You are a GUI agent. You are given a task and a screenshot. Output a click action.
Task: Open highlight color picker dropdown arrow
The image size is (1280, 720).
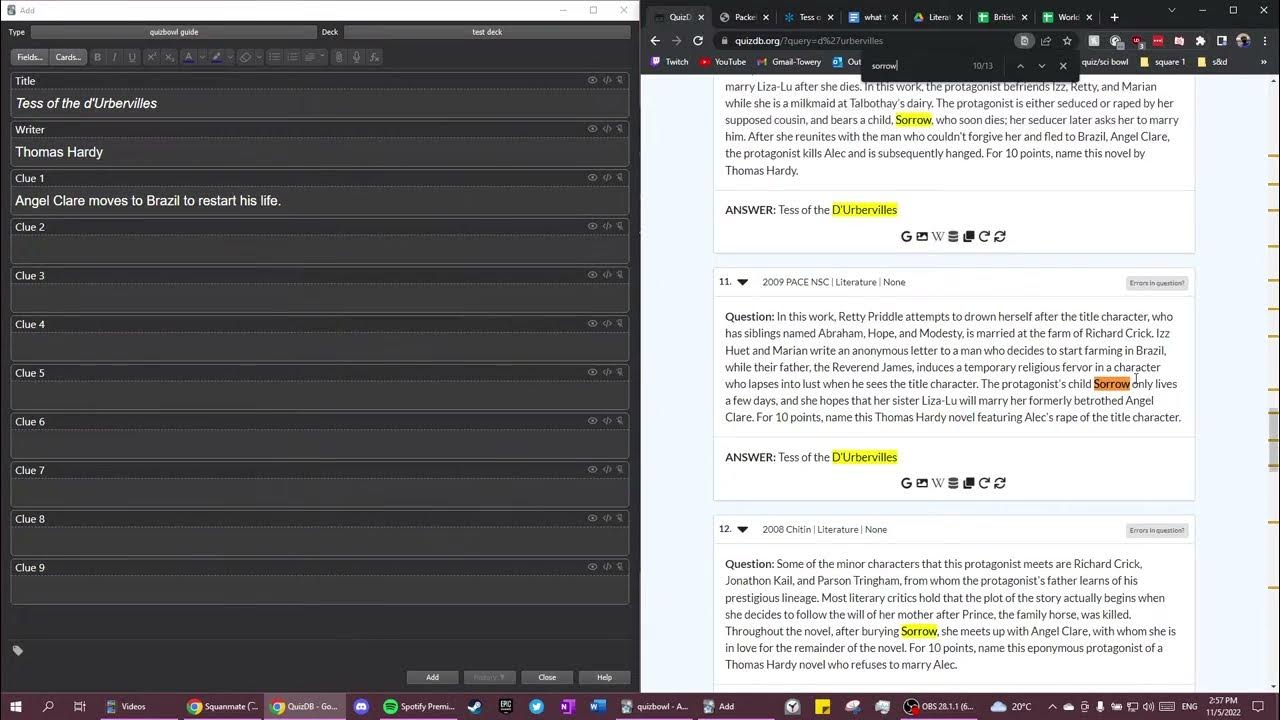[x=229, y=57]
